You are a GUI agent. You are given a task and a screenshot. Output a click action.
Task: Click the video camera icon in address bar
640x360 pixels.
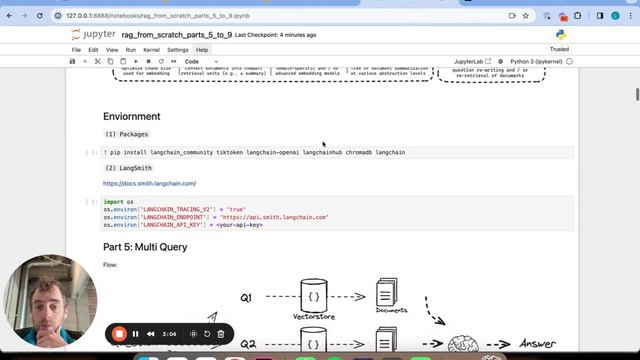[512, 16]
